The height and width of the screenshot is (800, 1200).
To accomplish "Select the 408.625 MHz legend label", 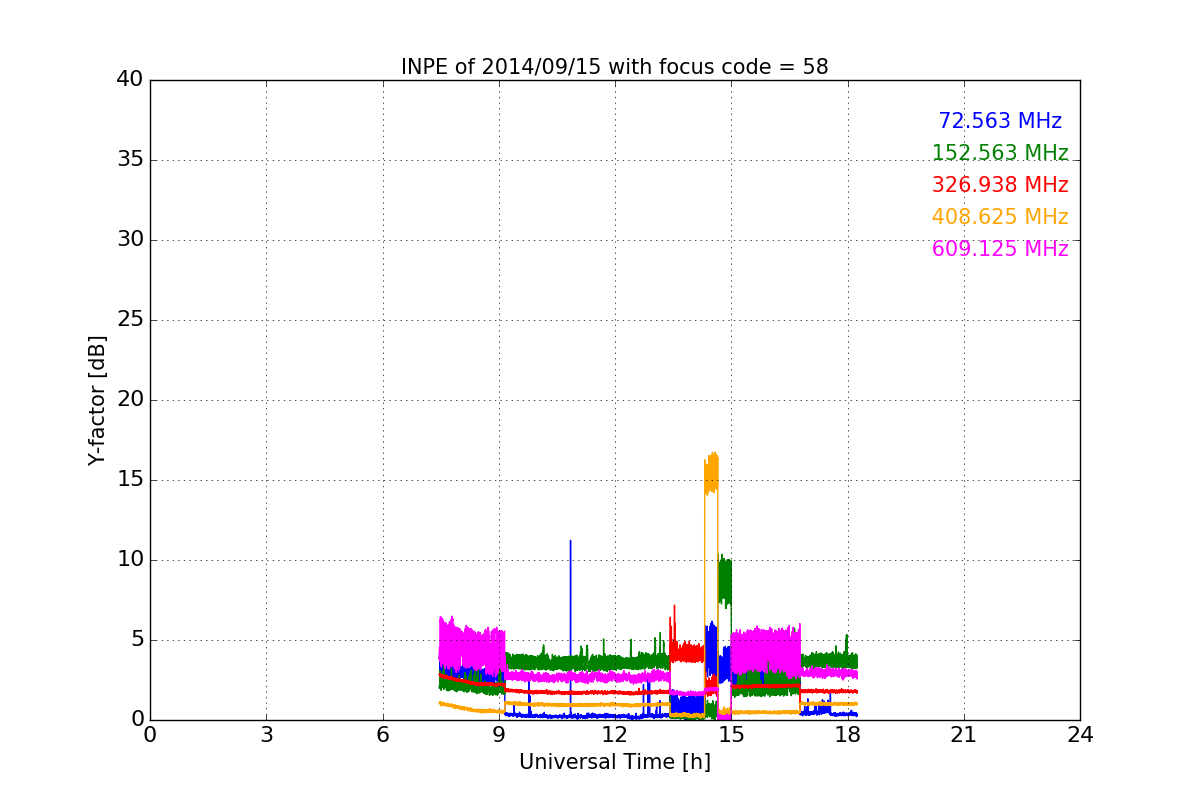I will [x=1000, y=217].
